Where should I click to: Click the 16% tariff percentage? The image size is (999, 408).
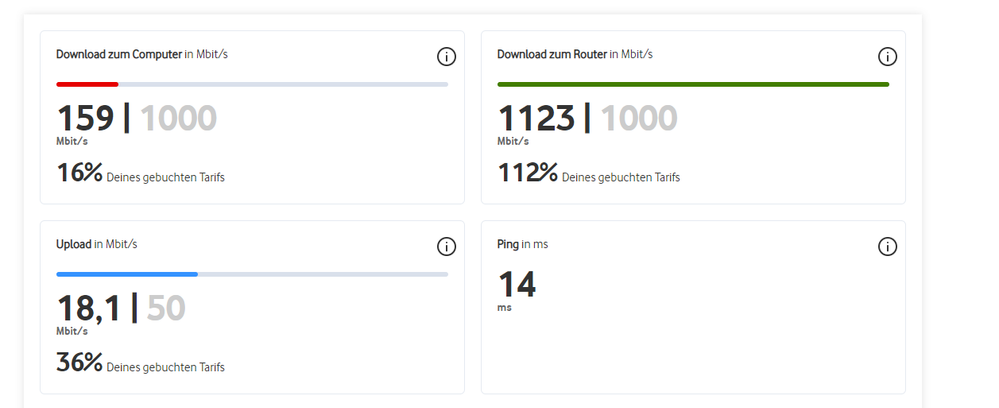[80, 172]
